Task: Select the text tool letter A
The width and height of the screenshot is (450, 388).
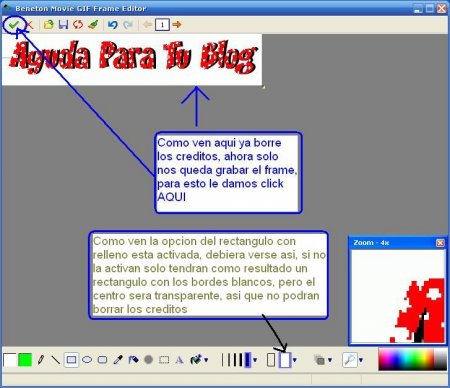Action: click(x=179, y=360)
